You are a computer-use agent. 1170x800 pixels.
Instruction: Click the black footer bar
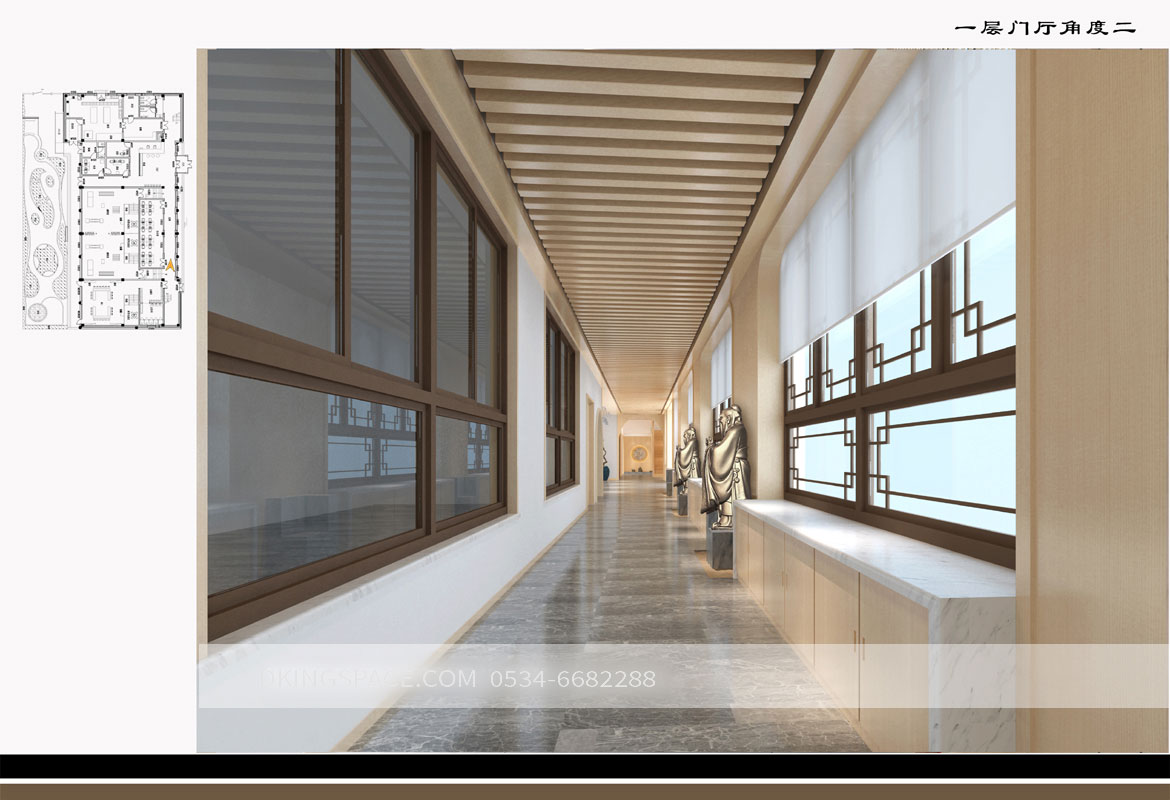(x=585, y=766)
